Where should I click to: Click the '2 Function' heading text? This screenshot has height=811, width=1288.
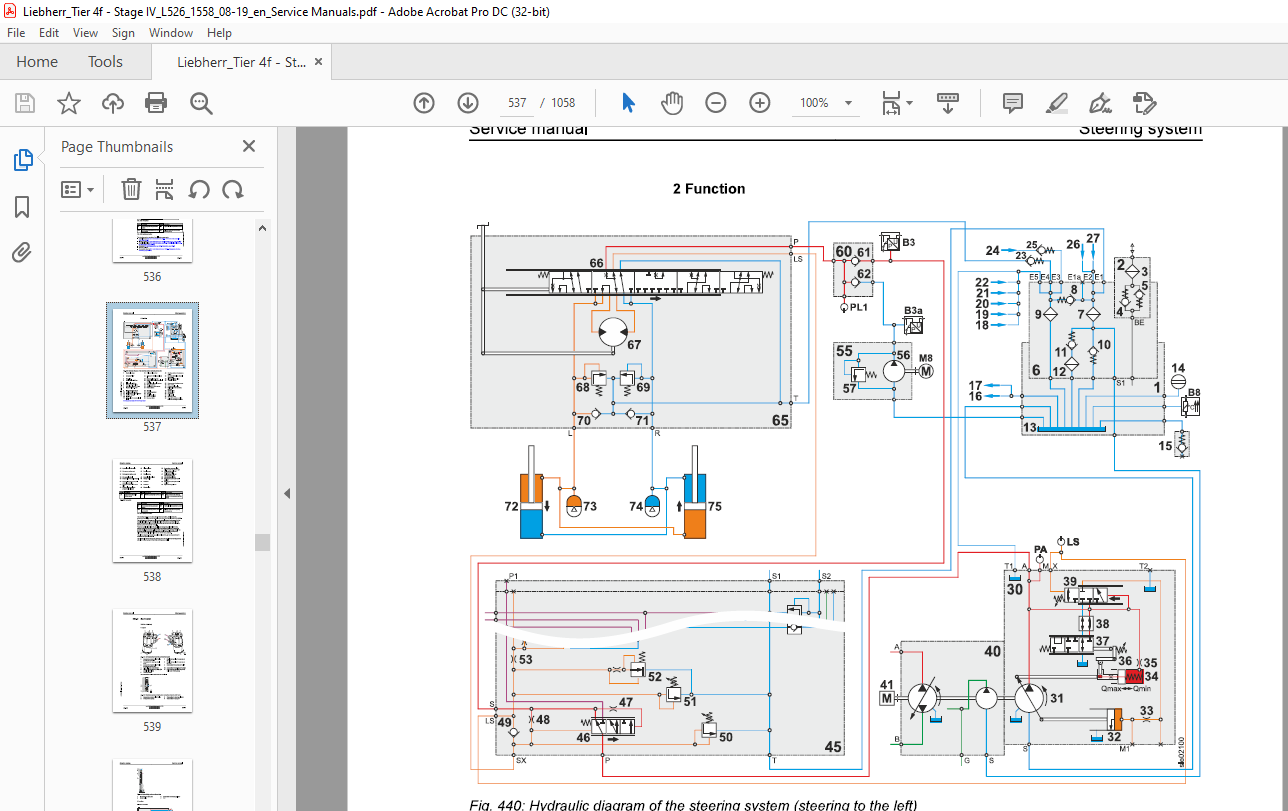(x=709, y=189)
